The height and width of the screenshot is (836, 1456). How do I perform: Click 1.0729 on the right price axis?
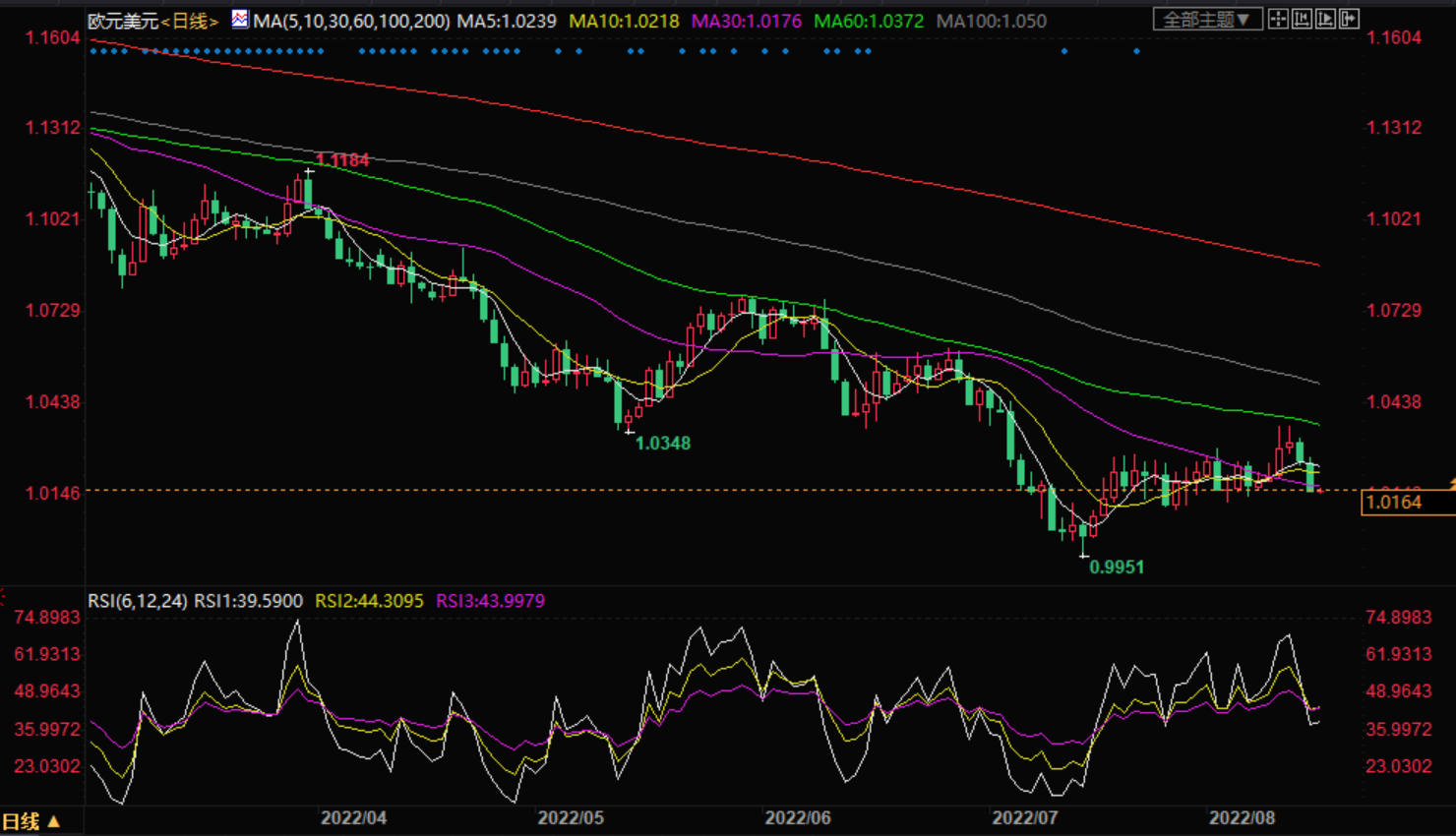click(1394, 310)
